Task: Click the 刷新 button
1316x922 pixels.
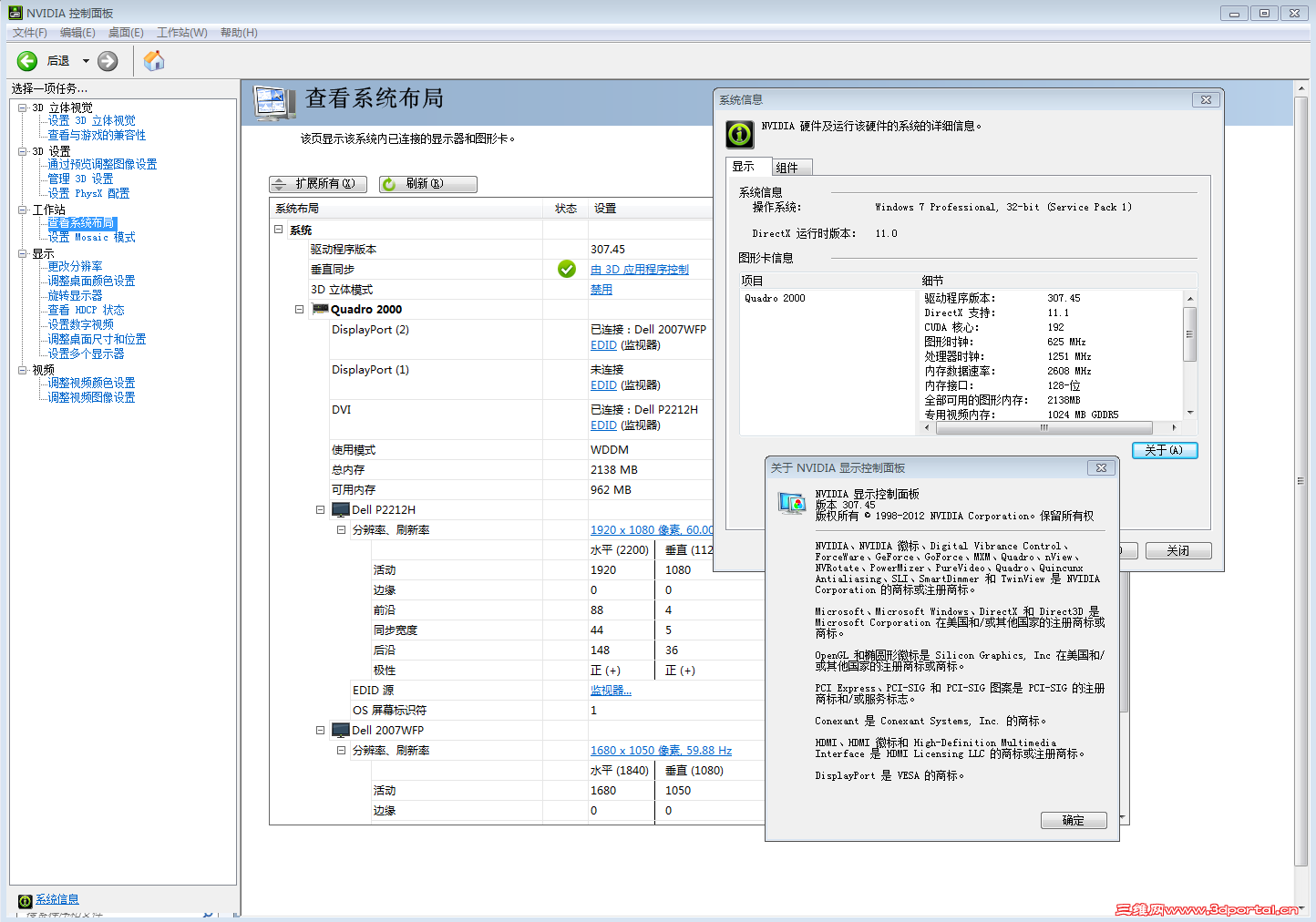Action: coord(428,184)
